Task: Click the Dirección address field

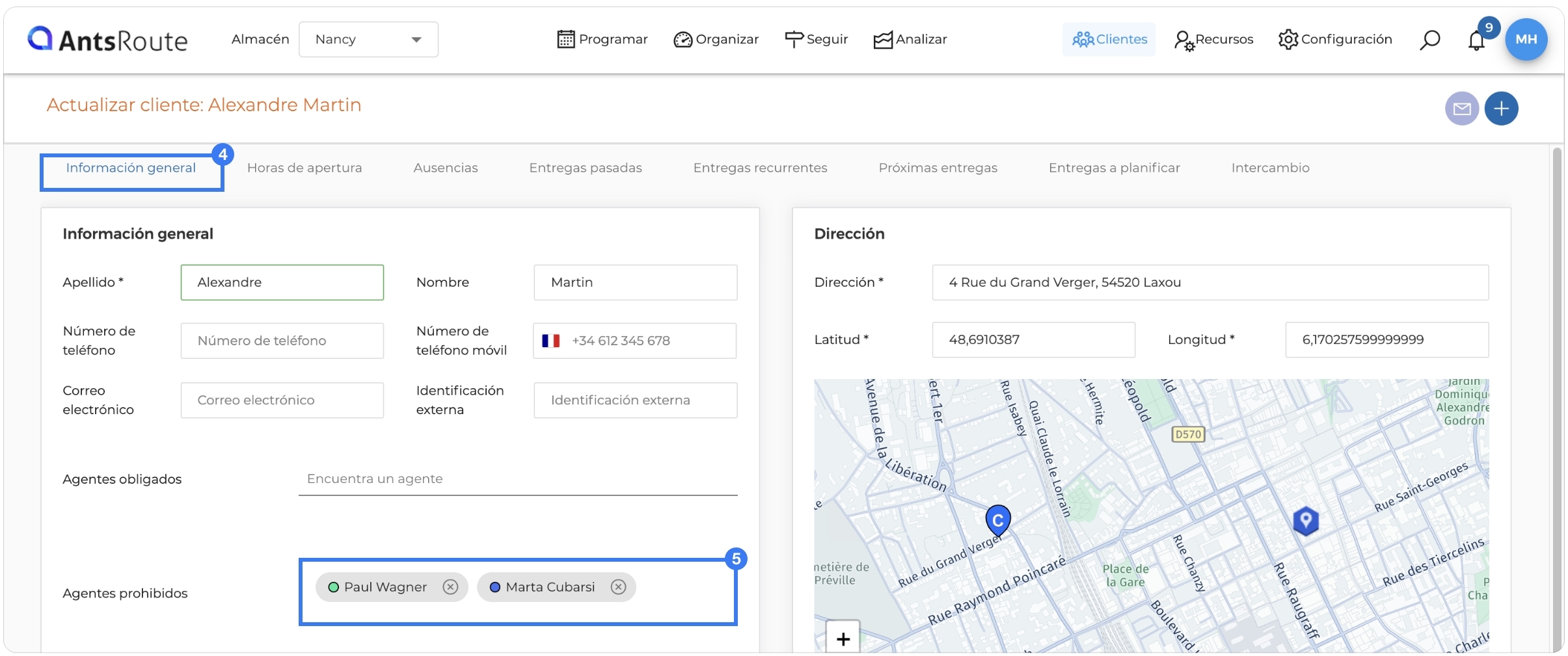Action: 1210,282
